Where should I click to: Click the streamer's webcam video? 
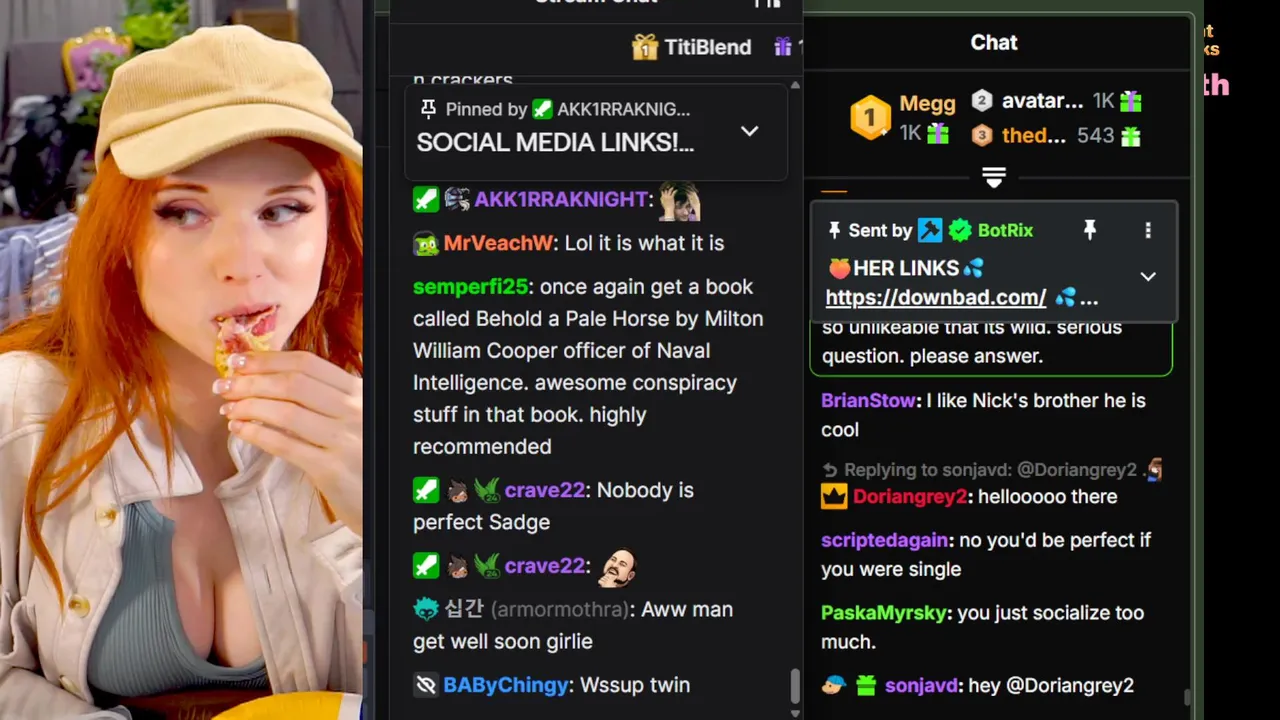[x=181, y=360]
